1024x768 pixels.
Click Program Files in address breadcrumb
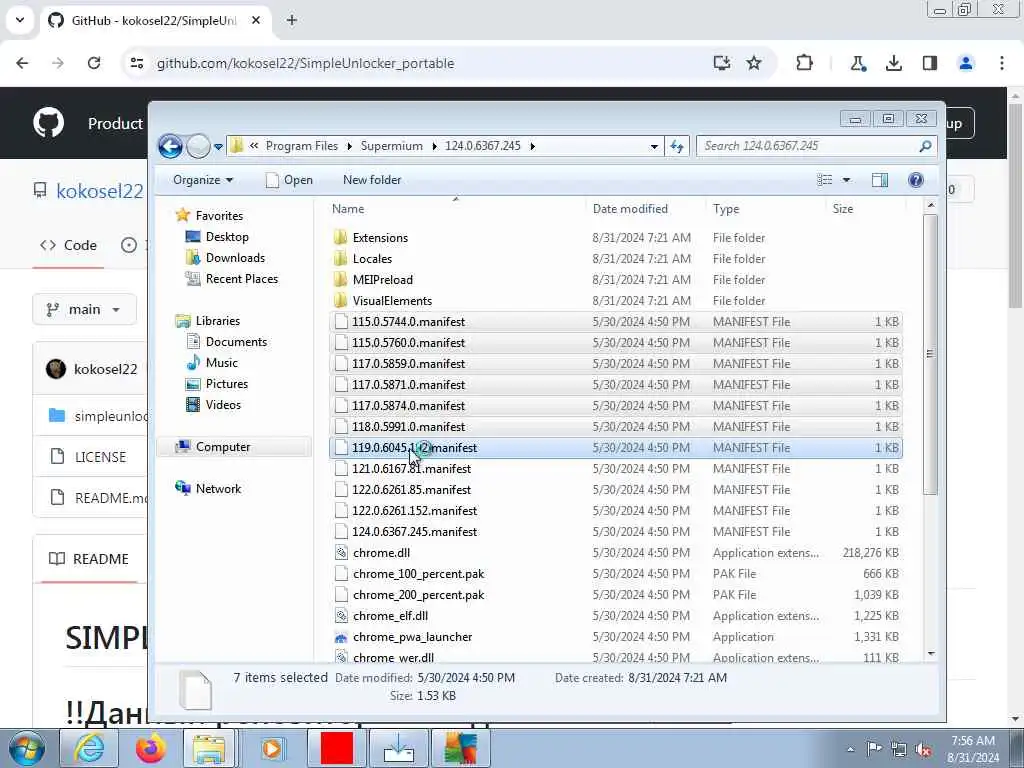[302, 146]
